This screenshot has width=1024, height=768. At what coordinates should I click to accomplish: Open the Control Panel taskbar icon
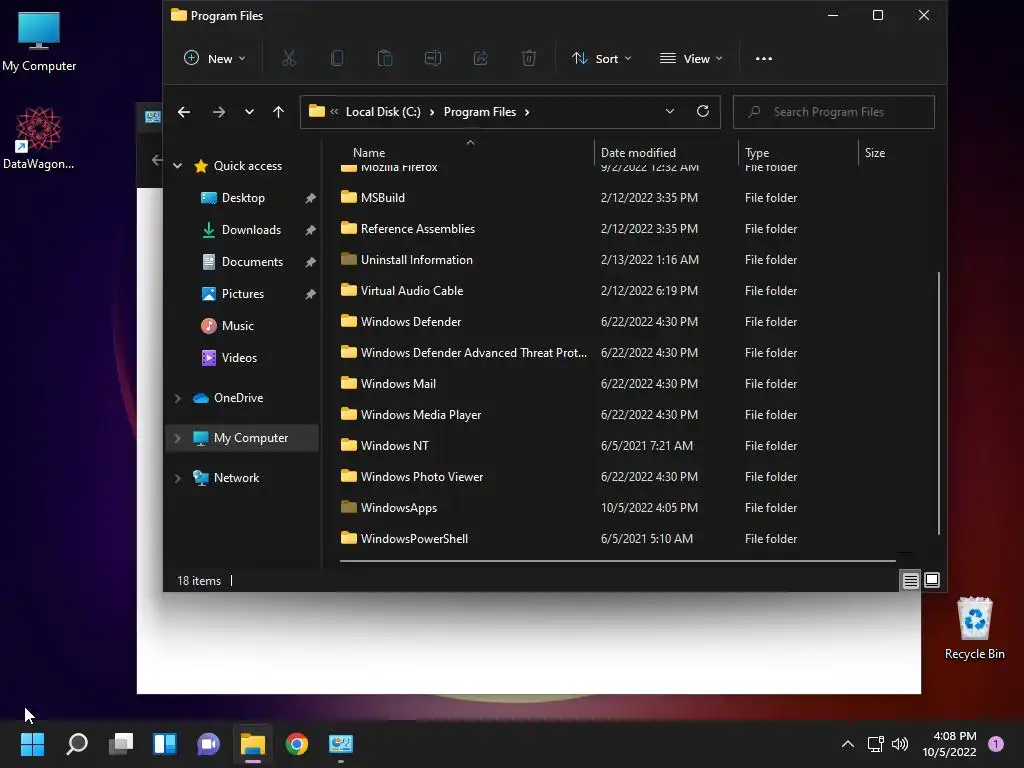click(341, 744)
